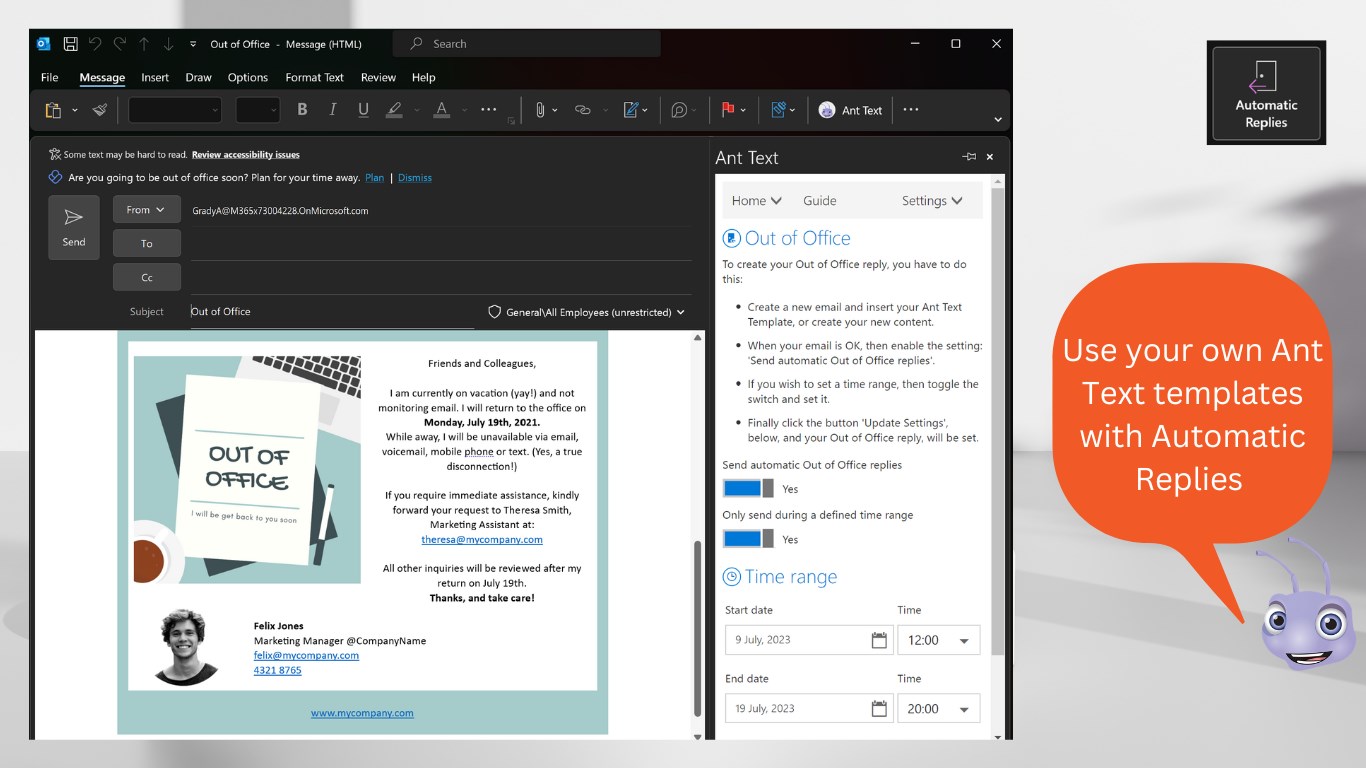Click the Outlook app icon in title bar
This screenshot has width=1366, height=768.
(x=43, y=44)
